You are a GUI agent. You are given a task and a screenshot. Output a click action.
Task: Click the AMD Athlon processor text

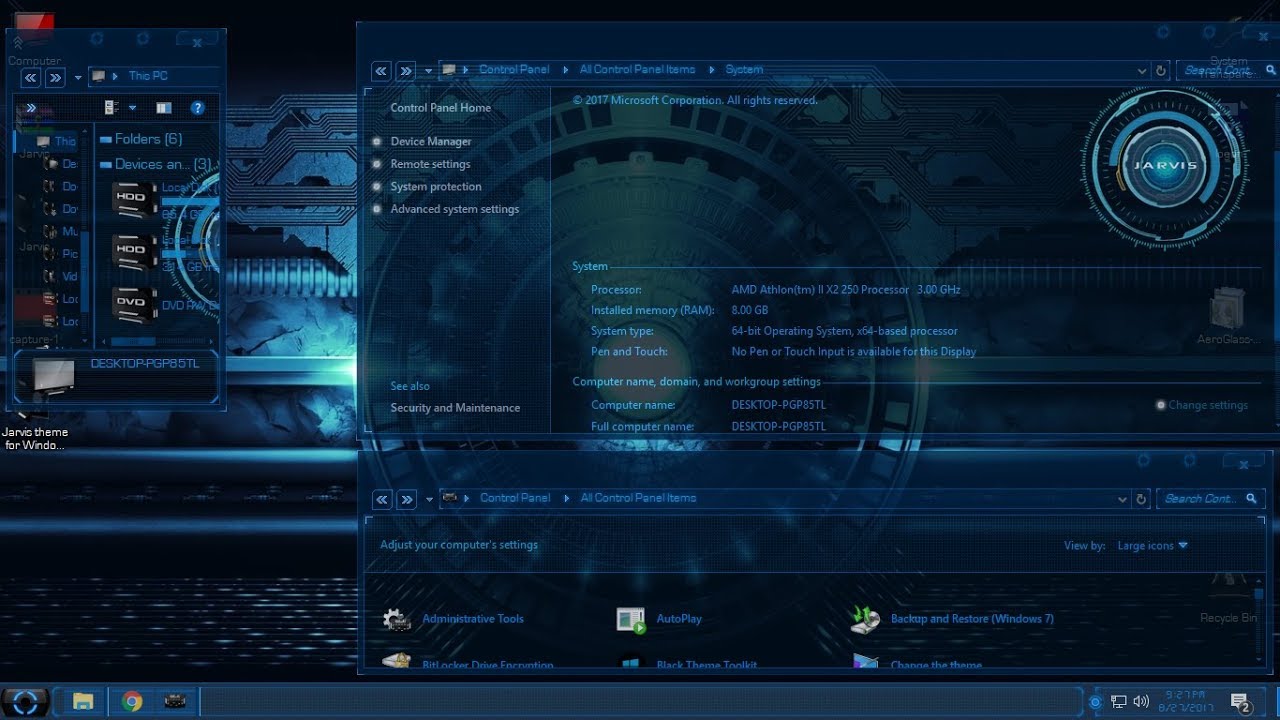846,290
